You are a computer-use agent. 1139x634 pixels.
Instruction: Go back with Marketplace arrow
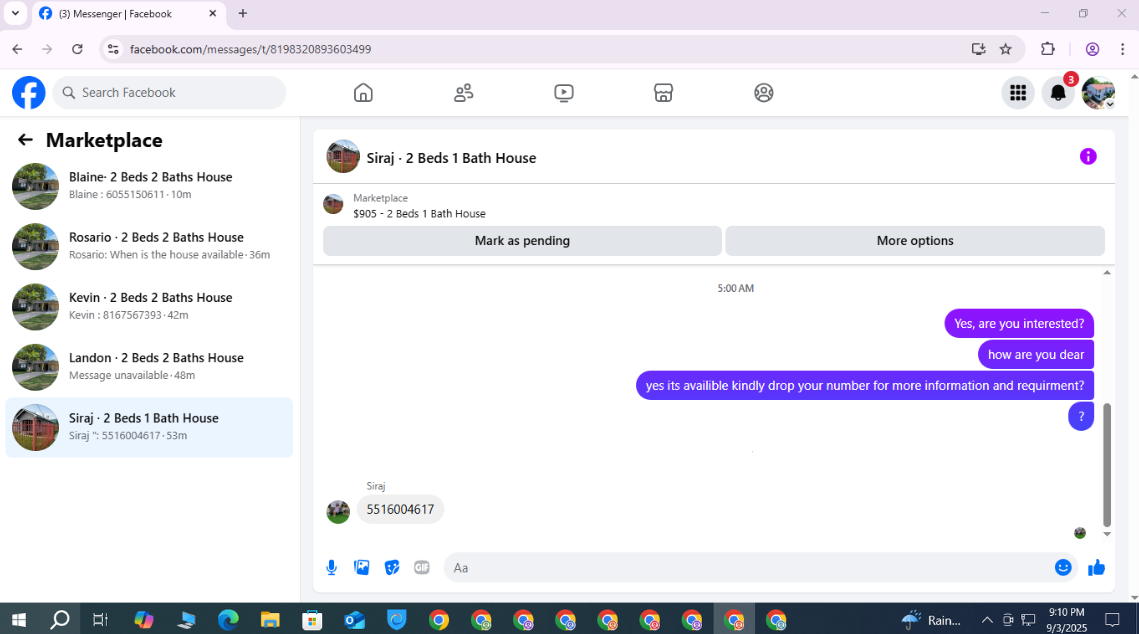[x=25, y=140]
